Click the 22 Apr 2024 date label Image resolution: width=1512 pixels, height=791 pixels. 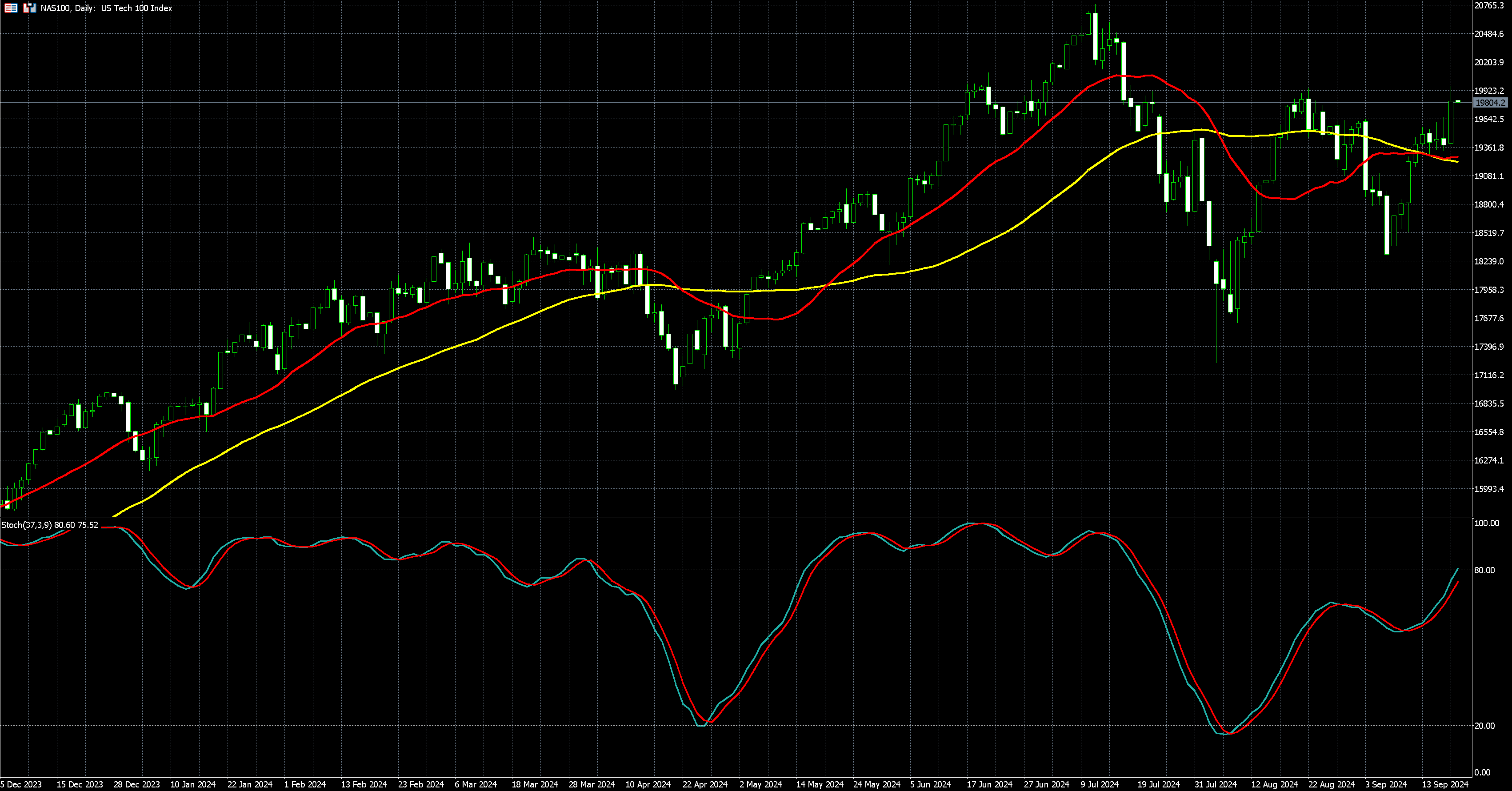(704, 784)
